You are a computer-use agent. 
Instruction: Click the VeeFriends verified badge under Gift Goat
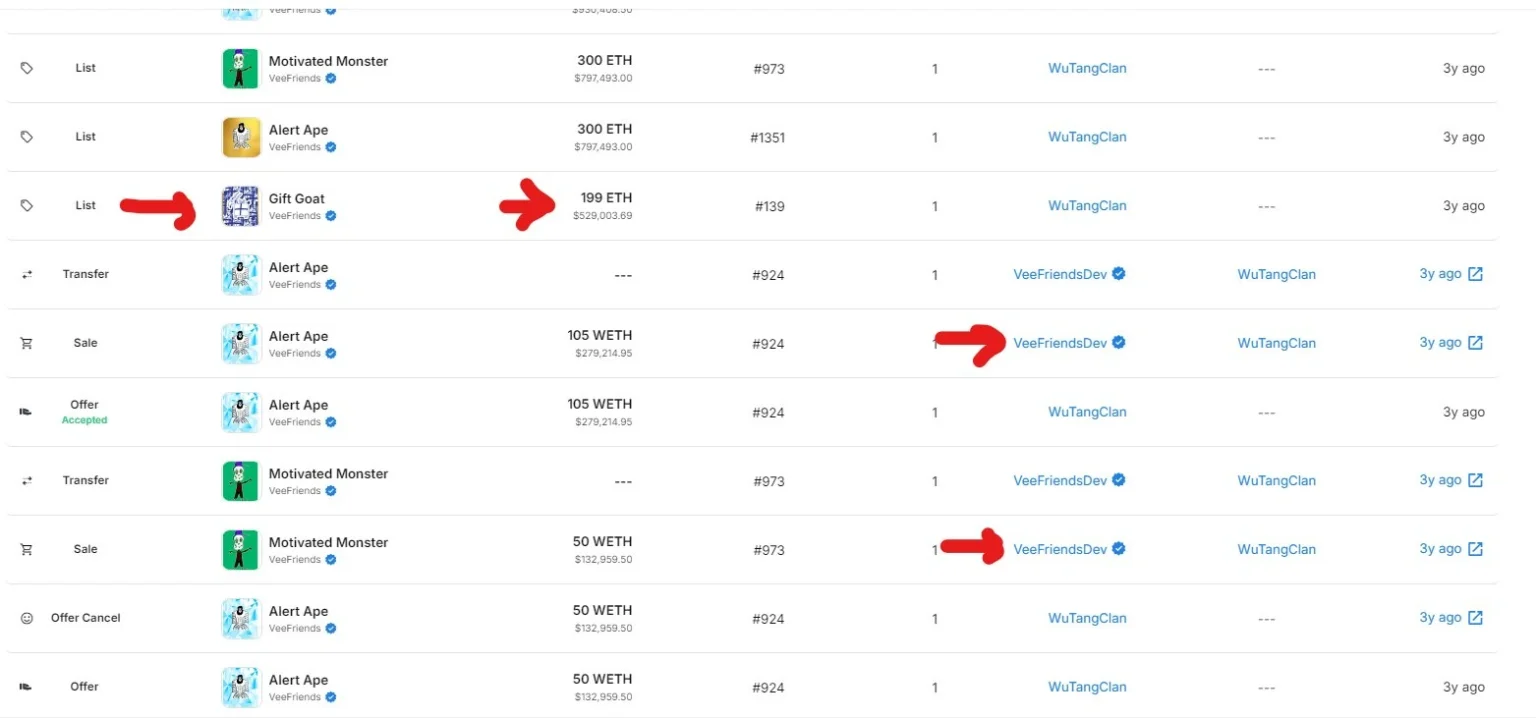coord(331,216)
